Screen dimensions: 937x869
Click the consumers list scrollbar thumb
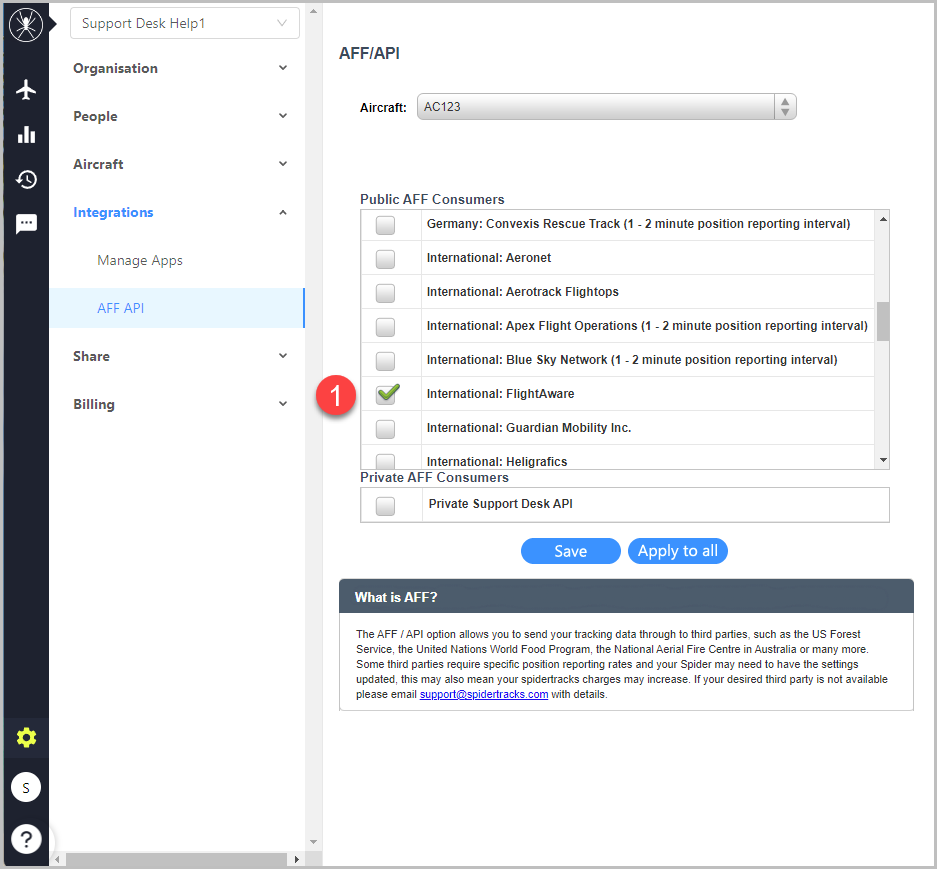(883, 322)
